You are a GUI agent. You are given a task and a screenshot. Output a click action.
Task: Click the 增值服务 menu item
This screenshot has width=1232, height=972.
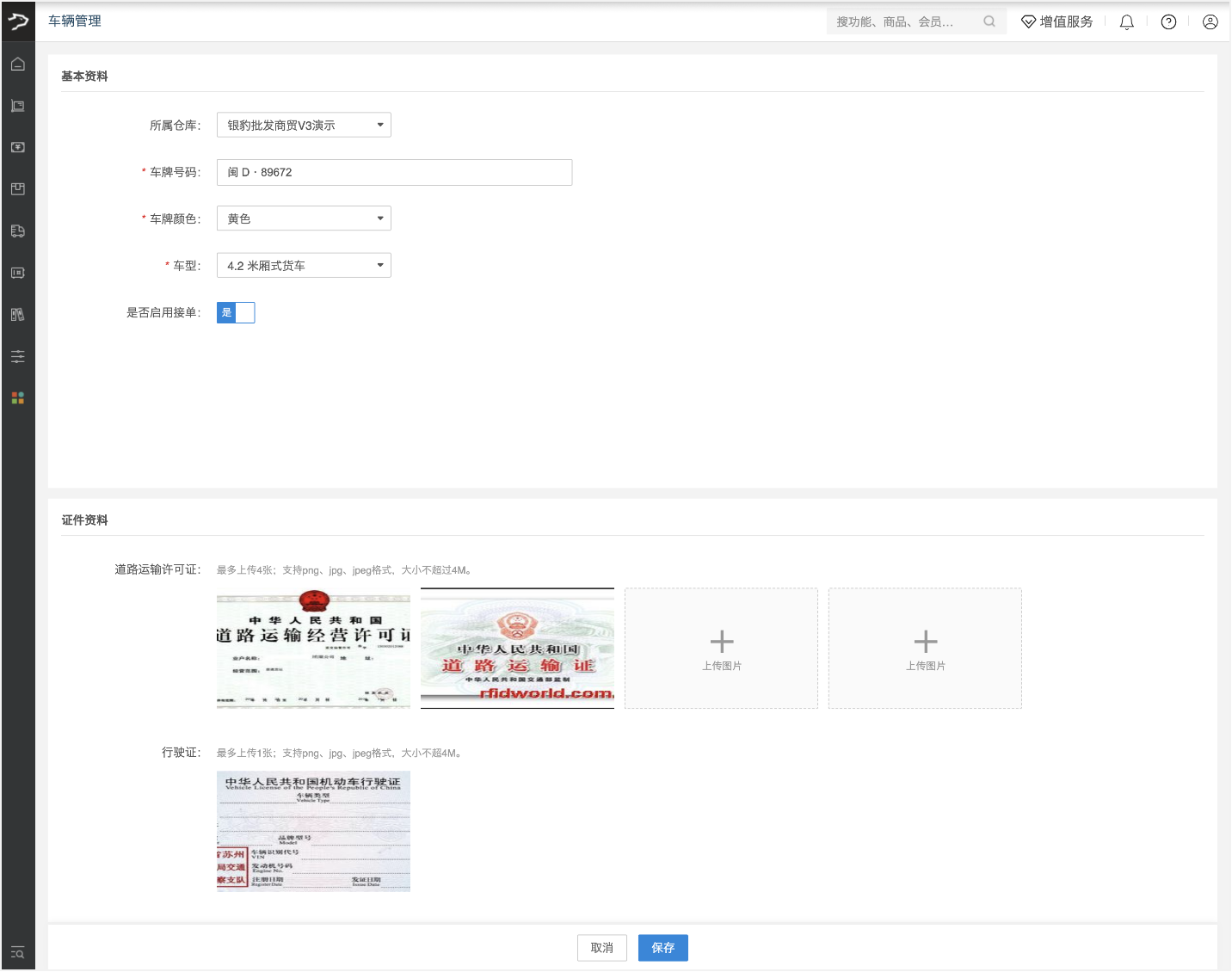pos(1056,22)
